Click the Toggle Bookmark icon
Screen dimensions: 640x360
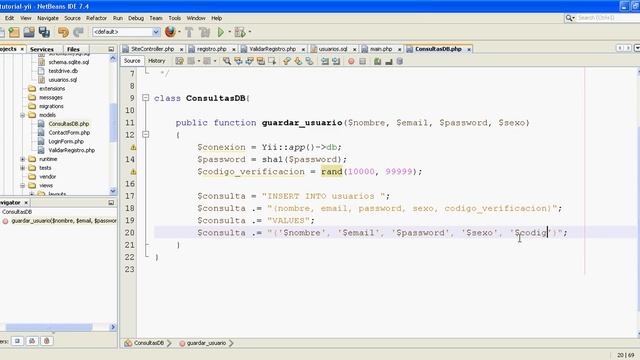click(x=309, y=61)
